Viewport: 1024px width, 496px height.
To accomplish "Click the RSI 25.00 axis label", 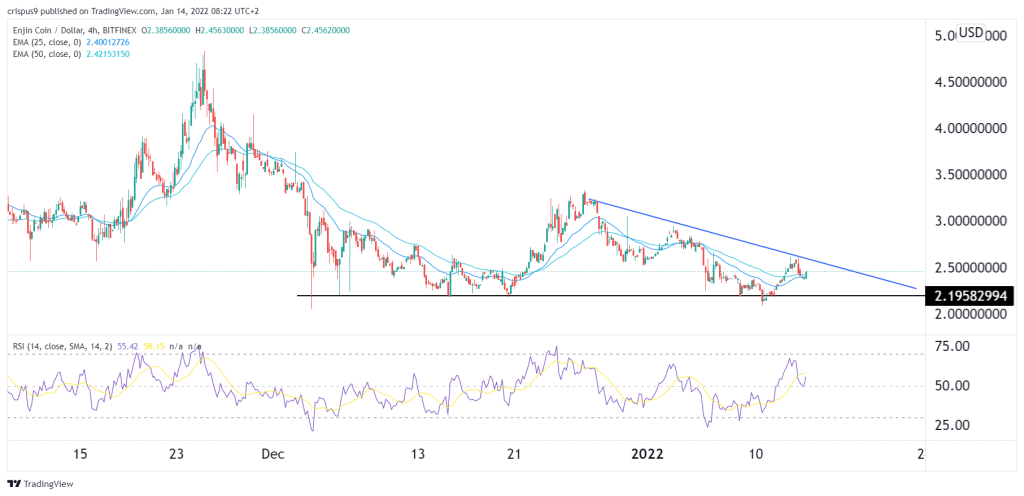I will click(951, 425).
